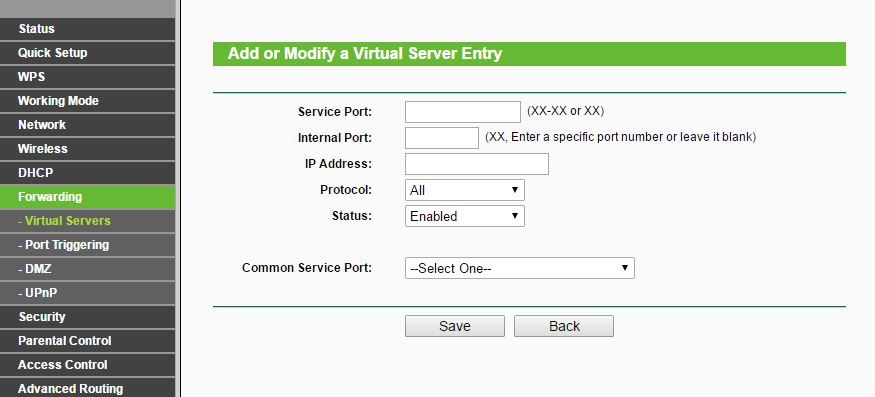This screenshot has height=397, width=875.
Task: Save the virtual server entry
Action: pos(455,326)
